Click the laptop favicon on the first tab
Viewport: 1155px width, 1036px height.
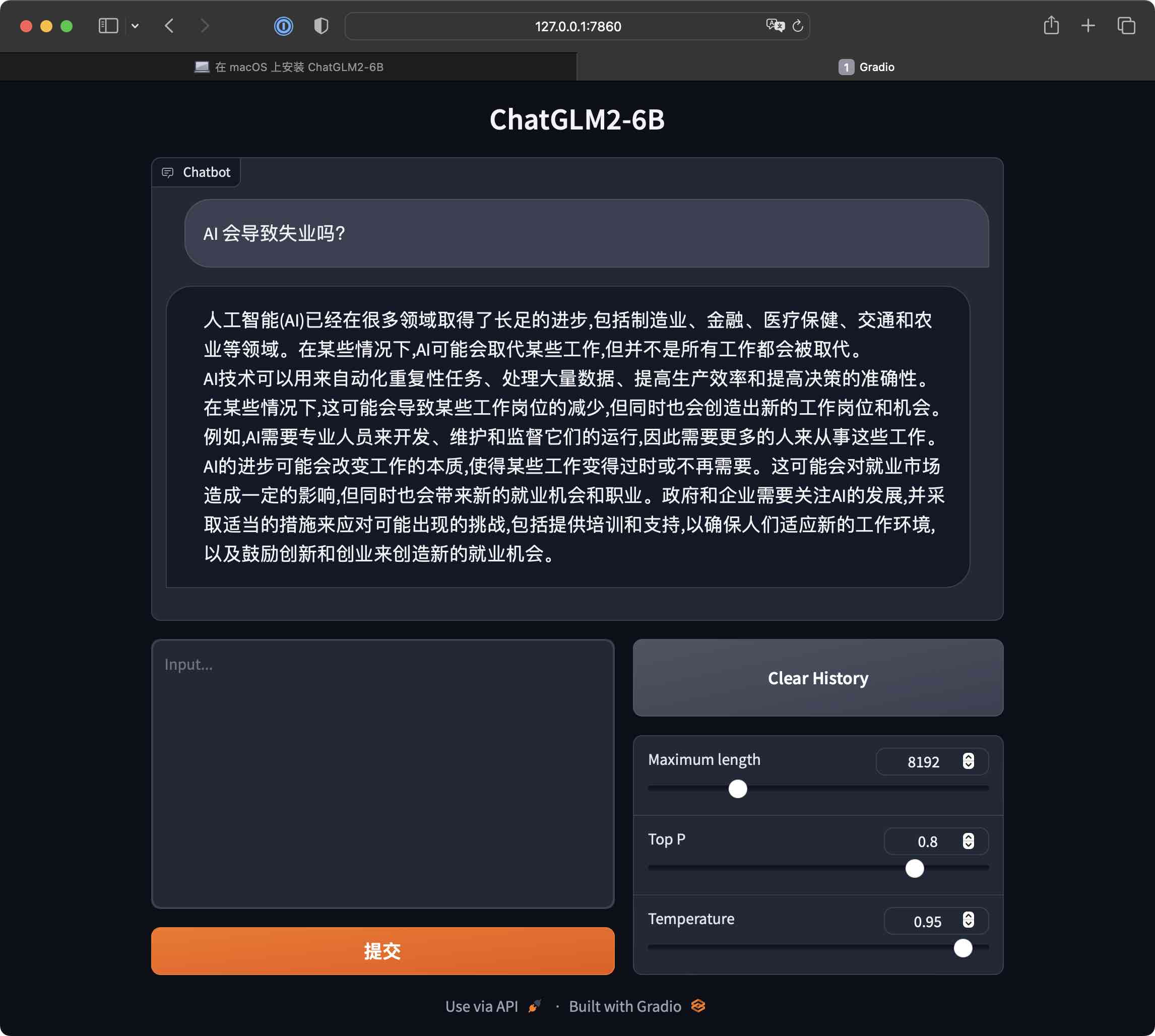click(202, 67)
